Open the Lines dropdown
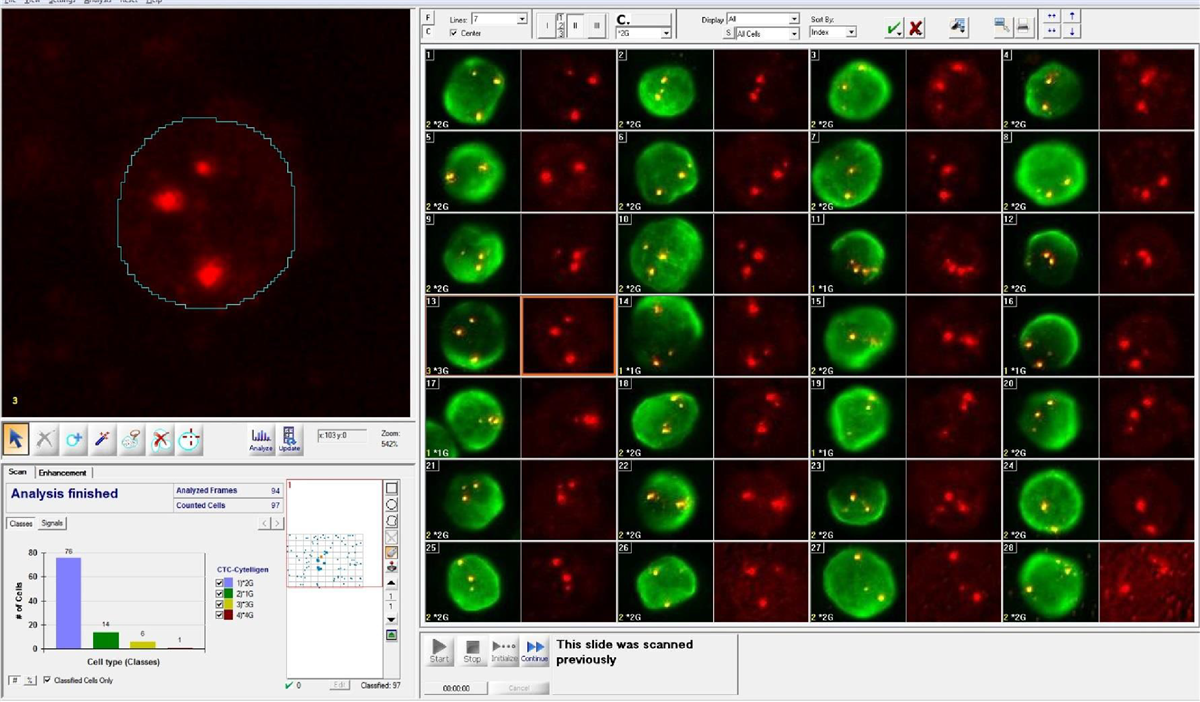 tap(521, 19)
